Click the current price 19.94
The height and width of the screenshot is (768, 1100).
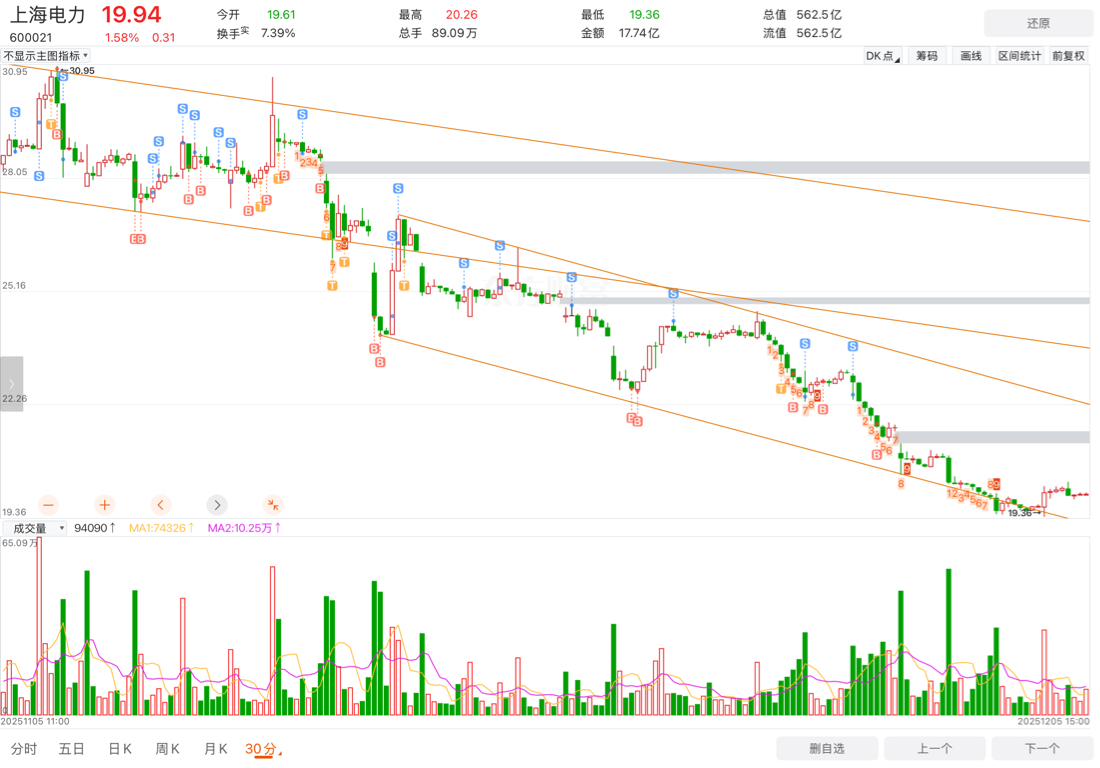131,15
